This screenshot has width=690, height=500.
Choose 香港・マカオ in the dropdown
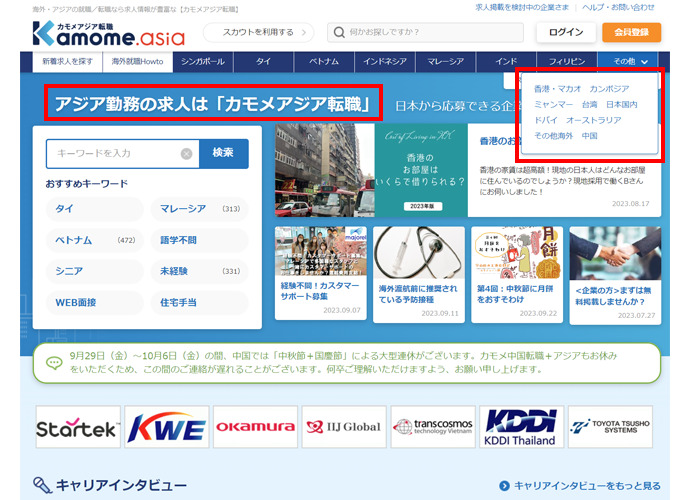pyautogui.click(x=558, y=89)
